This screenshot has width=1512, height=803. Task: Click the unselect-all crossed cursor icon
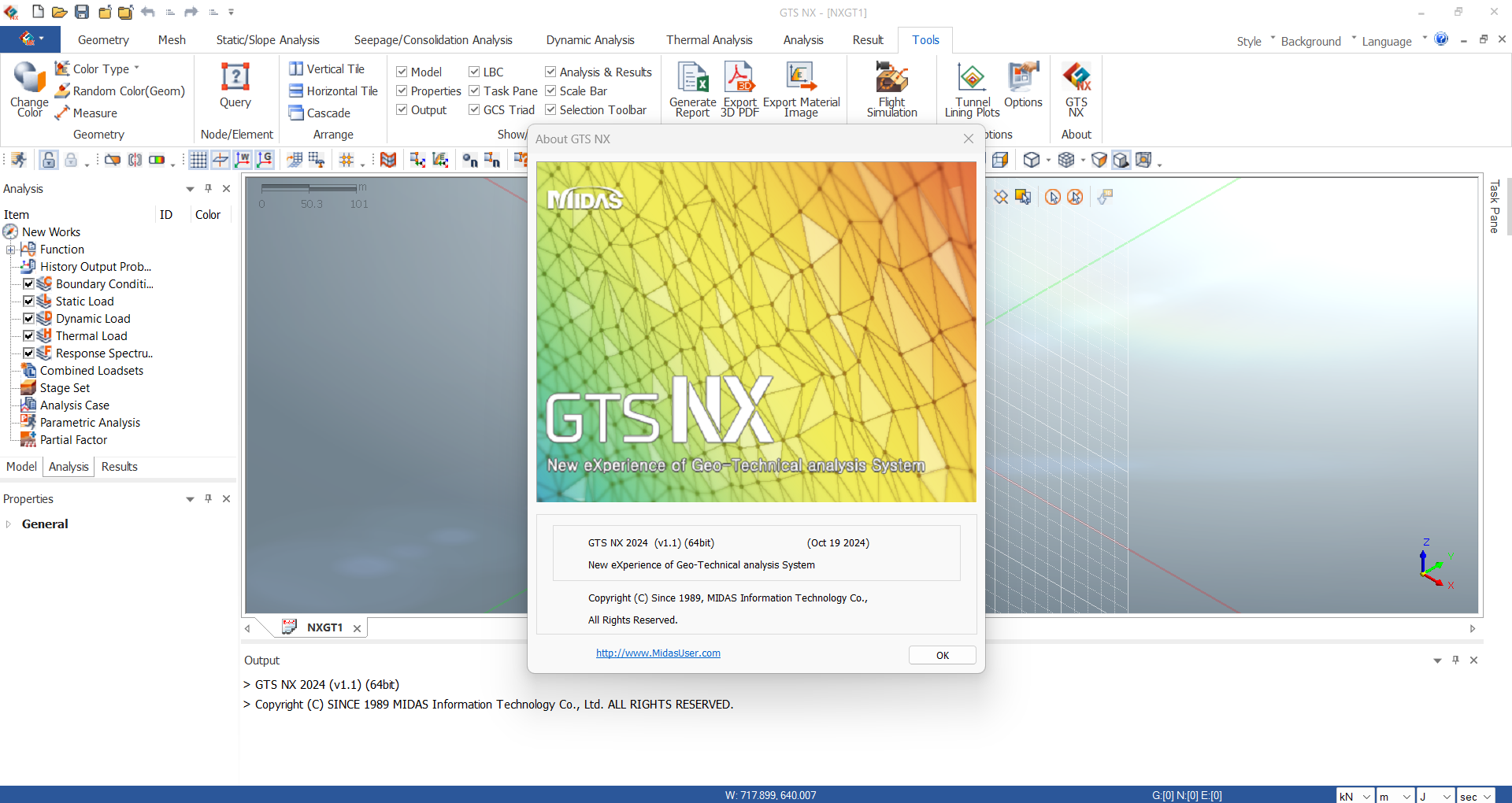click(x=1075, y=197)
